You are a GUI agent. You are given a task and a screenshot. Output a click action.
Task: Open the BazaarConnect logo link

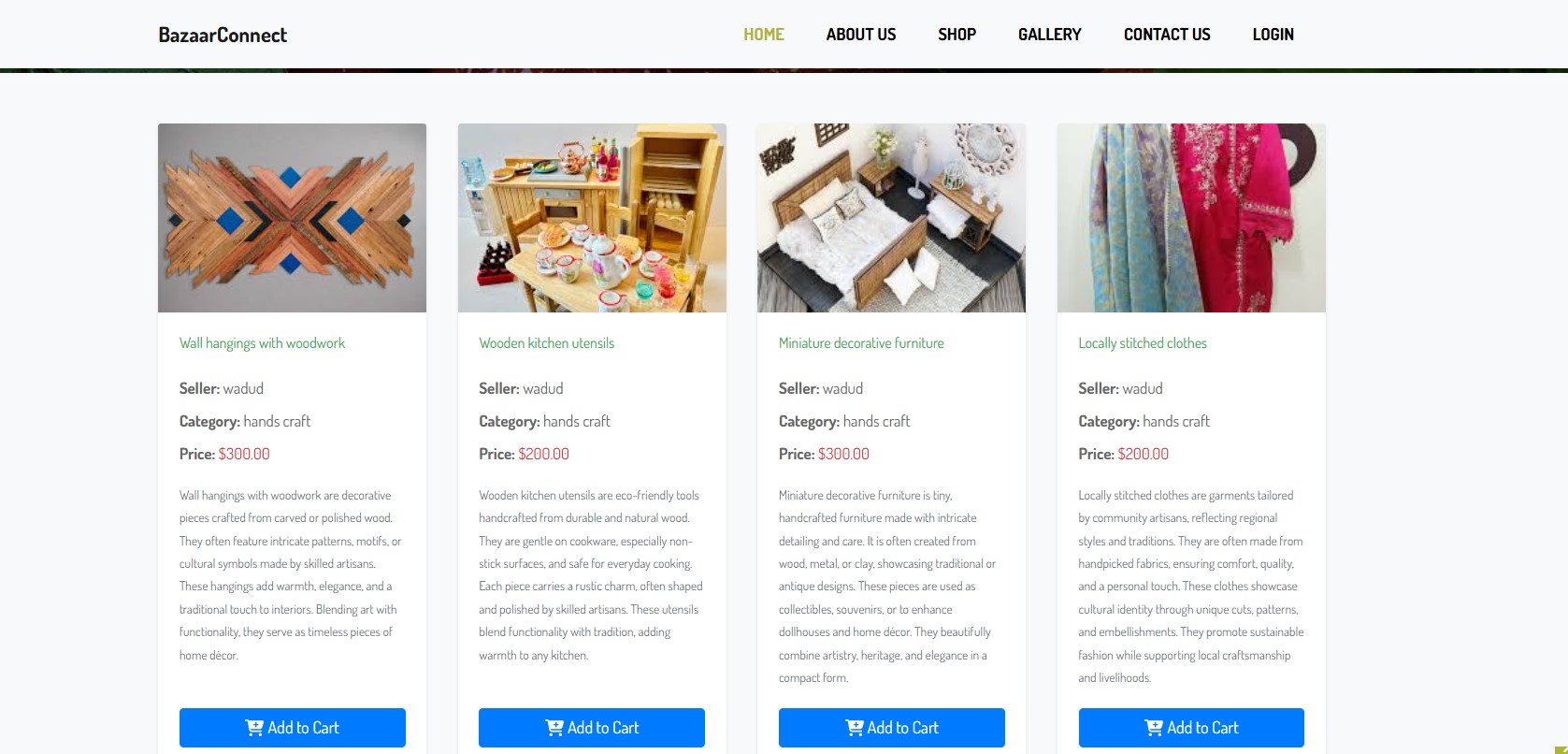point(223,35)
